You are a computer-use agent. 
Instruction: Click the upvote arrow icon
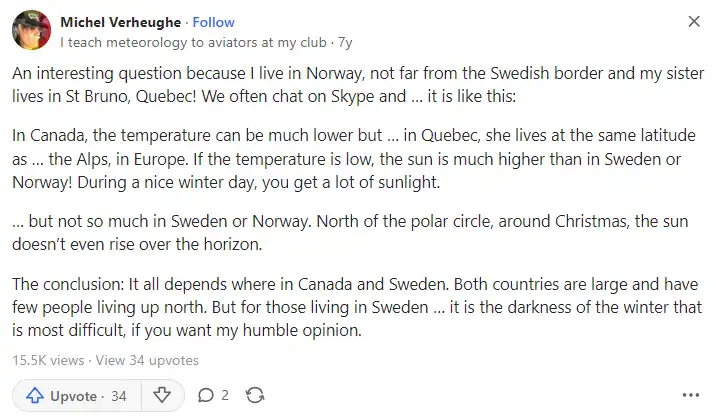(35, 395)
